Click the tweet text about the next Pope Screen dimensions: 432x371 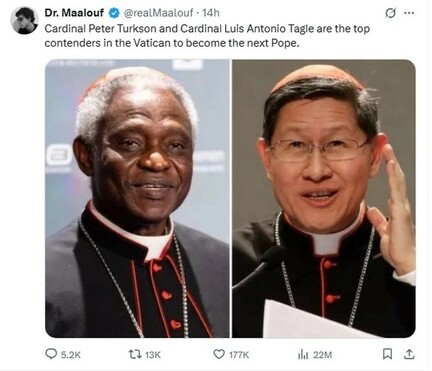(x=207, y=36)
